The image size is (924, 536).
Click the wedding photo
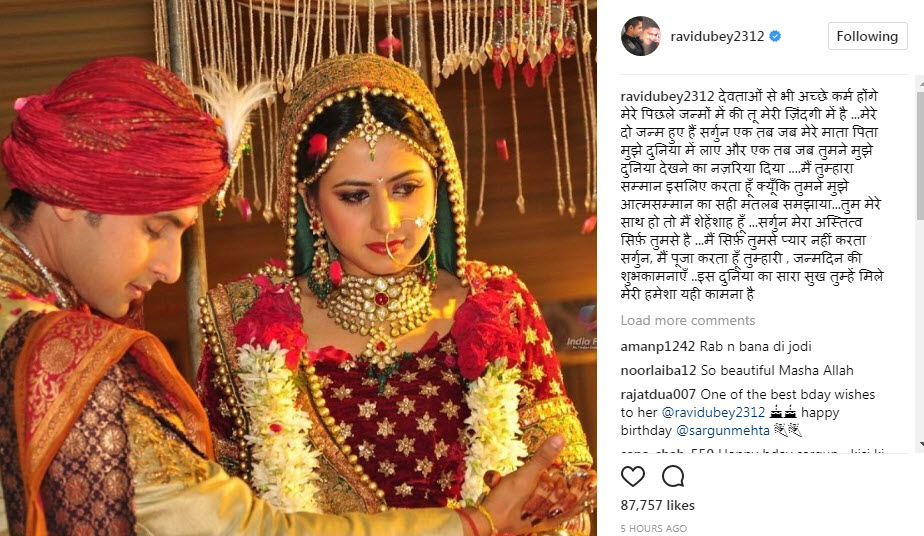pyautogui.click(x=298, y=268)
